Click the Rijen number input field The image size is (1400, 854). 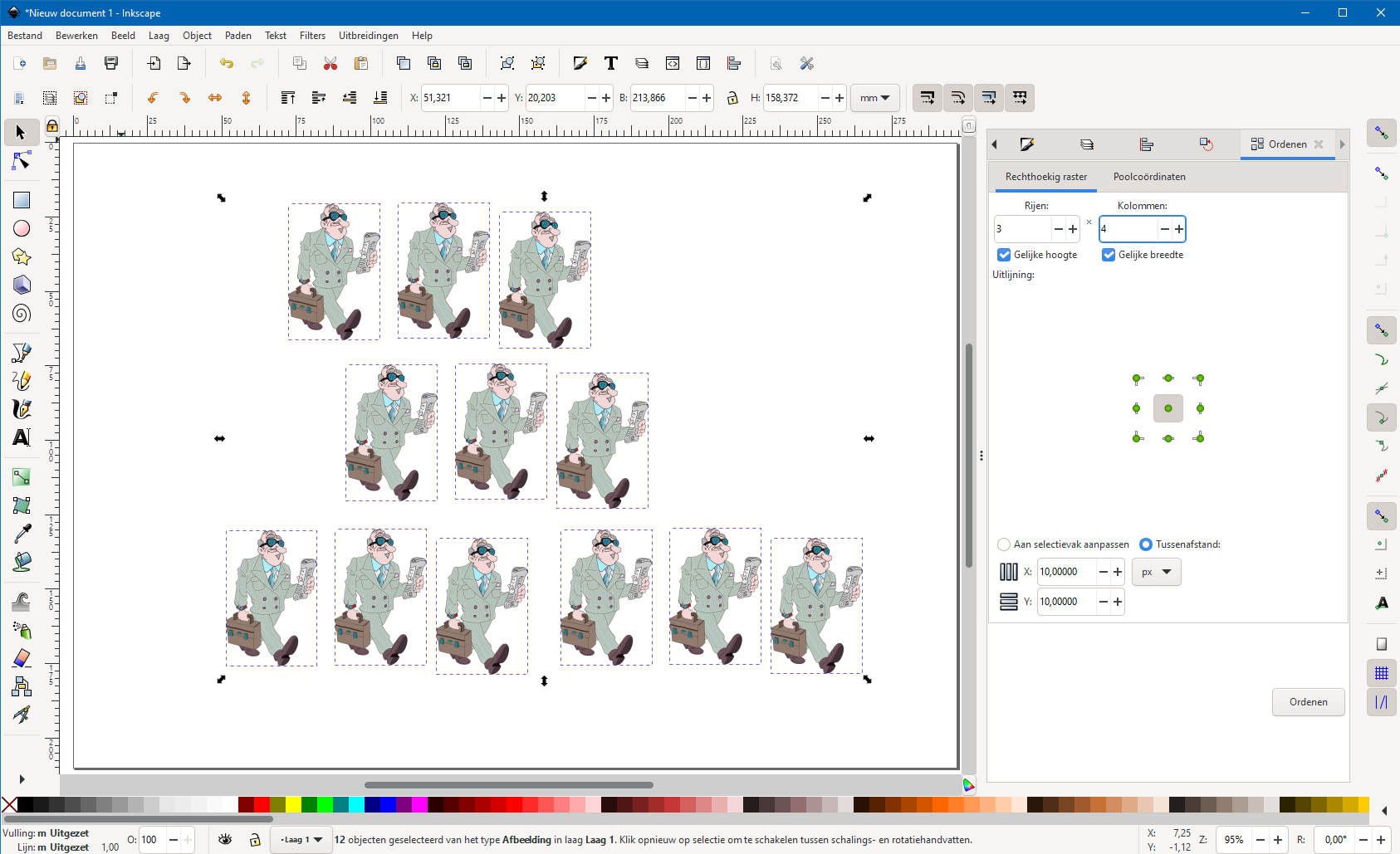pyautogui.click(x=1022, y=229)
